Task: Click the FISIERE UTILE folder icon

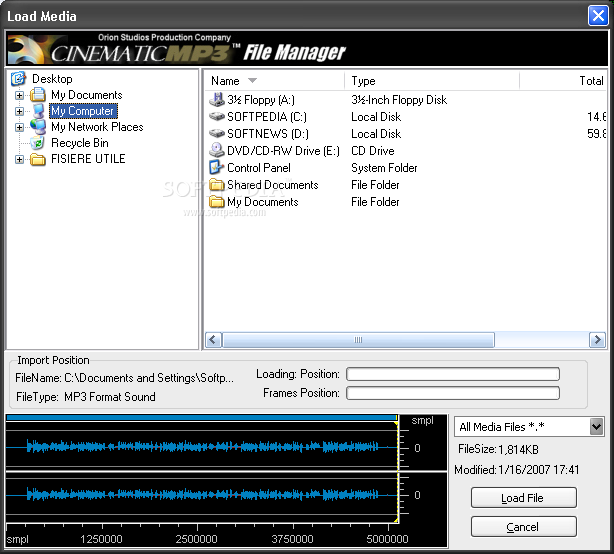Action: [38, 159]
